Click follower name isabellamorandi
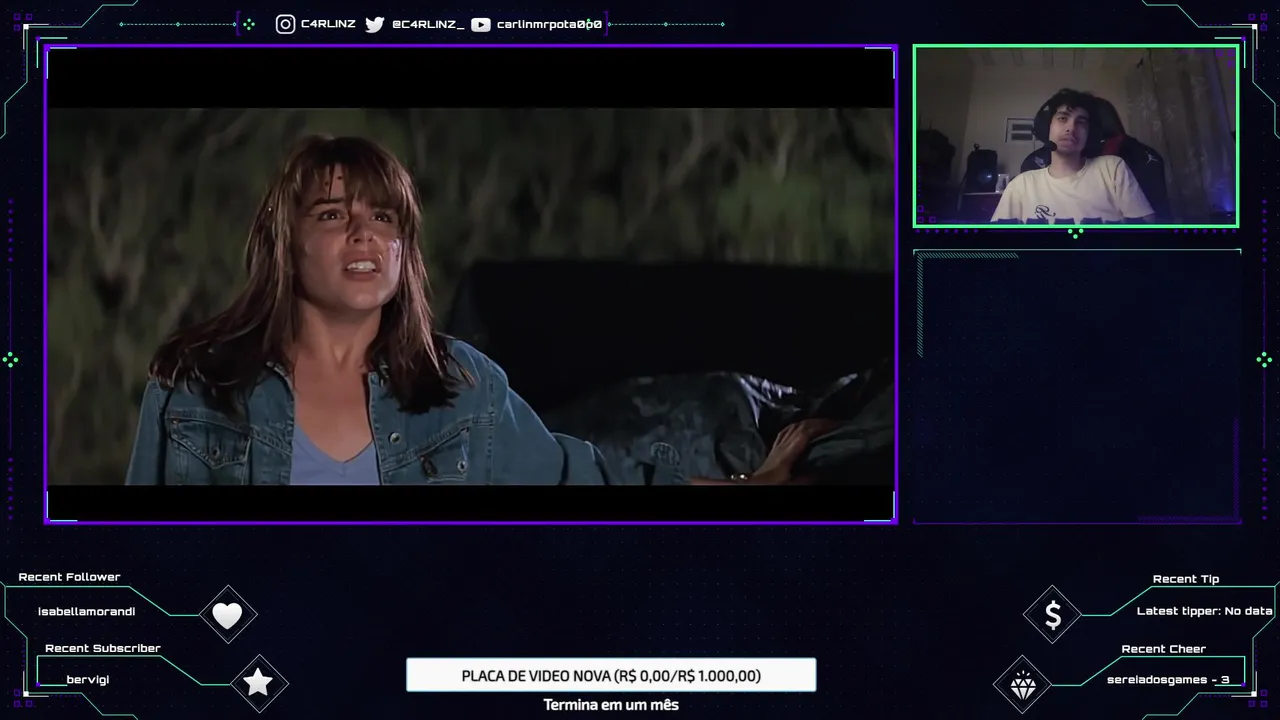The width and height of the screenshot is (1280, 720). click(87, 611)
